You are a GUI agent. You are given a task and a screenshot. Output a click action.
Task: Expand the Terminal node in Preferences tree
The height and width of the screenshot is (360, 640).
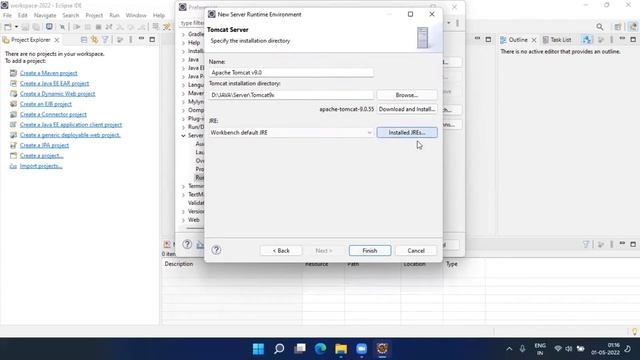tap(183, 186)
